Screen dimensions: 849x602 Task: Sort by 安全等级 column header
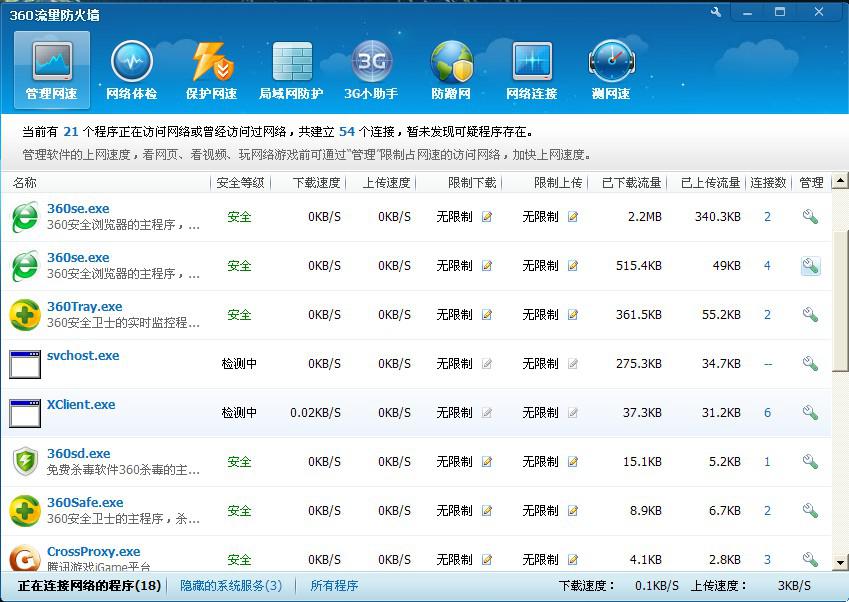240,183
